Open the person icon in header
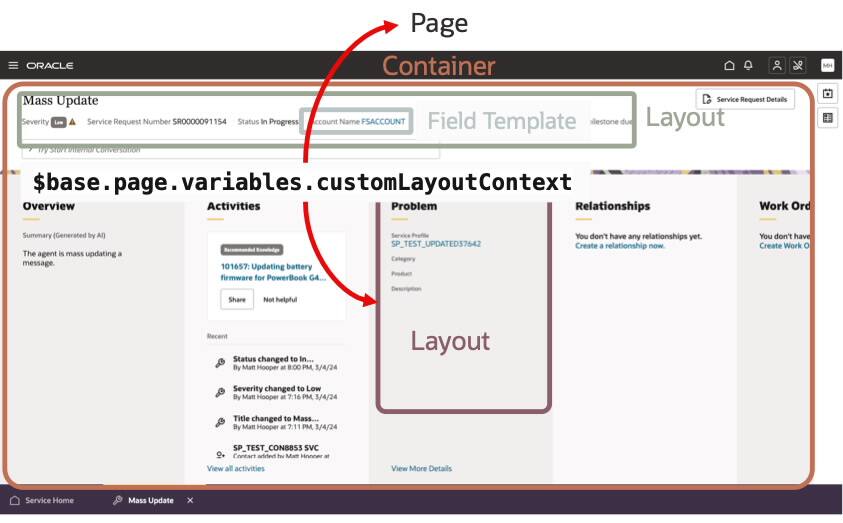Image resolution: width=843 pixels, height=523 pixels. (777, 65)
